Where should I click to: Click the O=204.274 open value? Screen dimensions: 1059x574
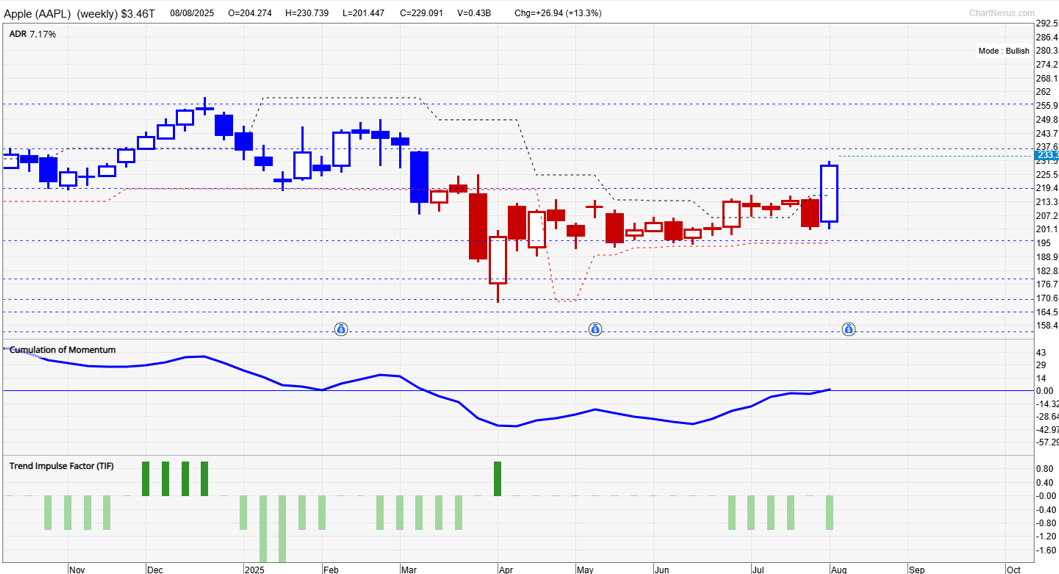pyautogui.click(x=250, y=13)
